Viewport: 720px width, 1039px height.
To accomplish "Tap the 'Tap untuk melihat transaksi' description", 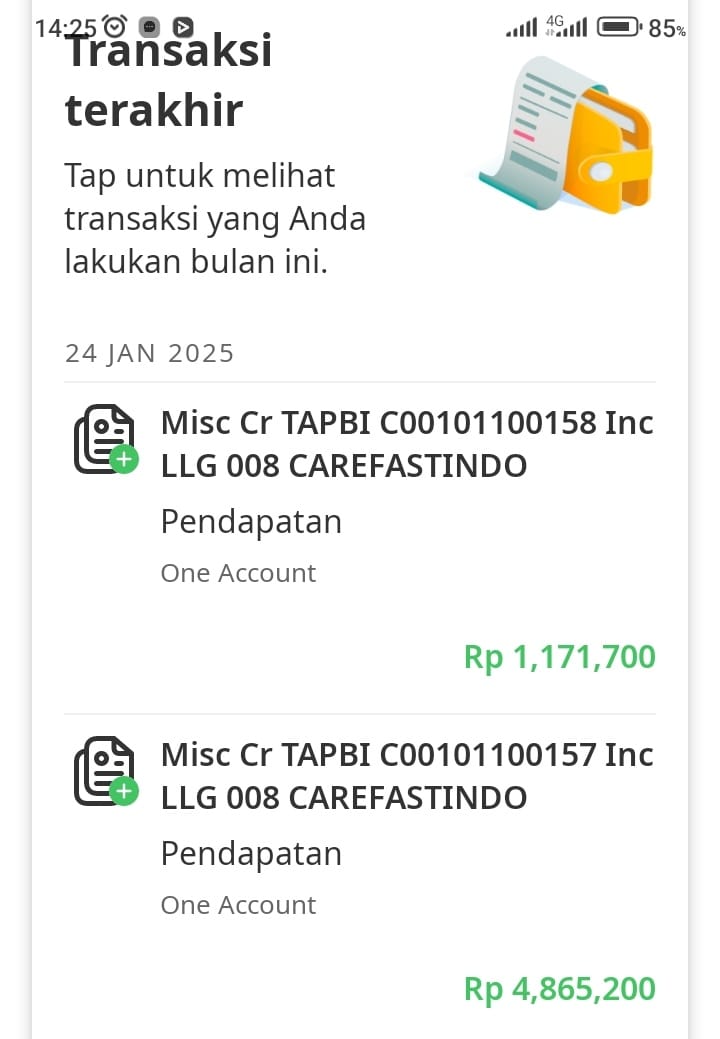I will 215,219.
